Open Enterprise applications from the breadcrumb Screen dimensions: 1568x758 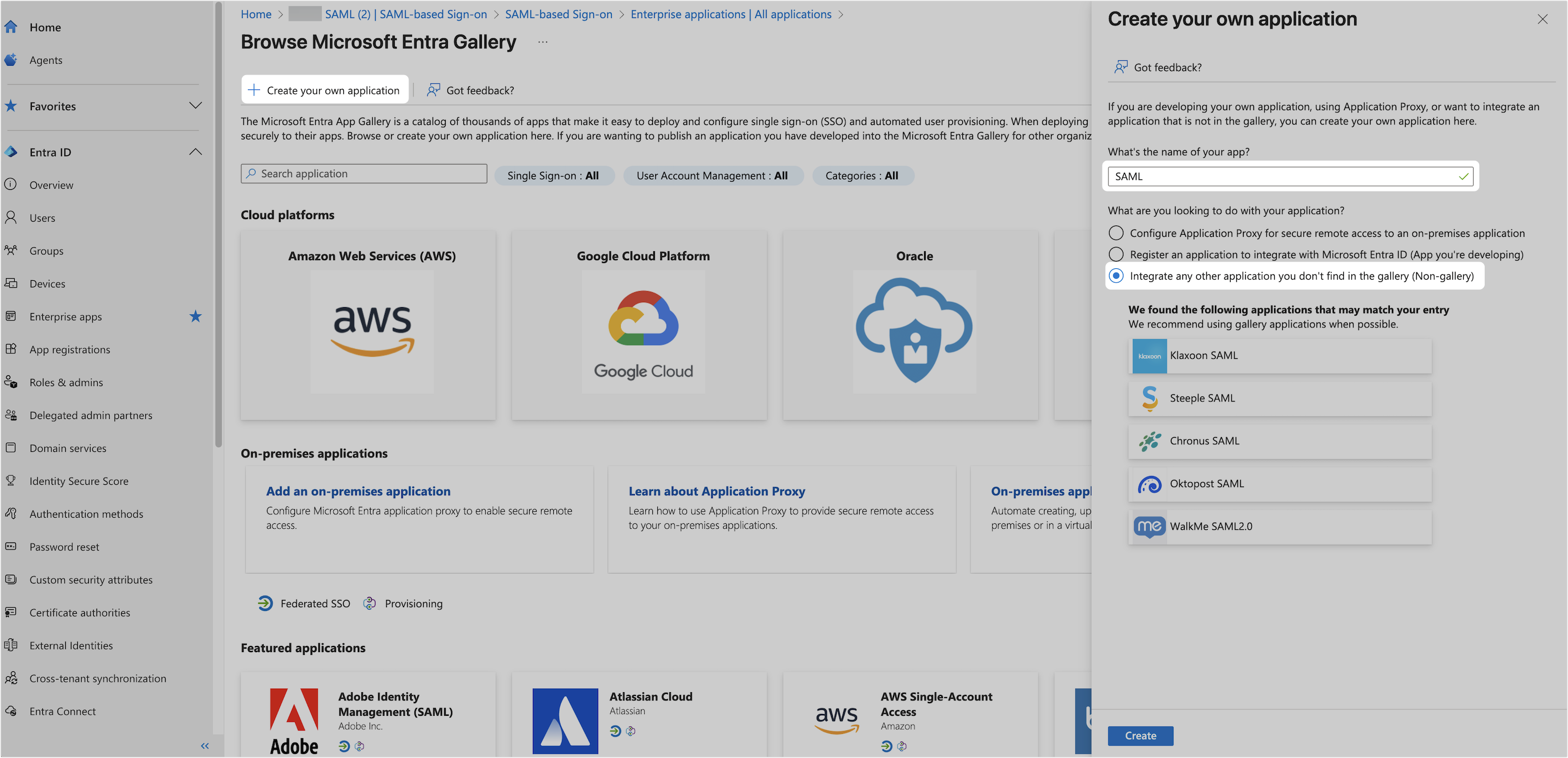point(730,14)
